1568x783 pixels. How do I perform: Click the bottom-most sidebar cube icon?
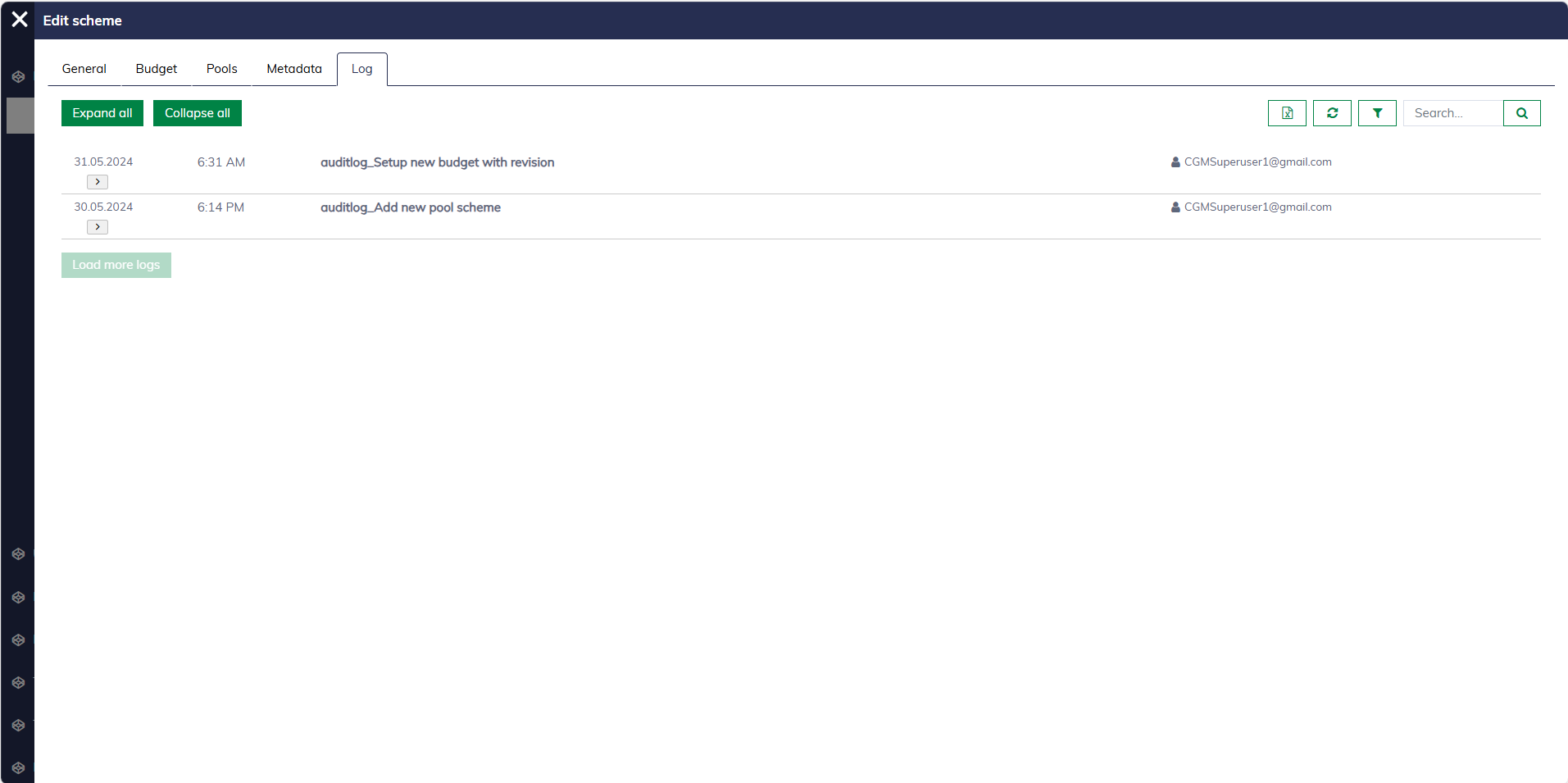tap(18, 767)
